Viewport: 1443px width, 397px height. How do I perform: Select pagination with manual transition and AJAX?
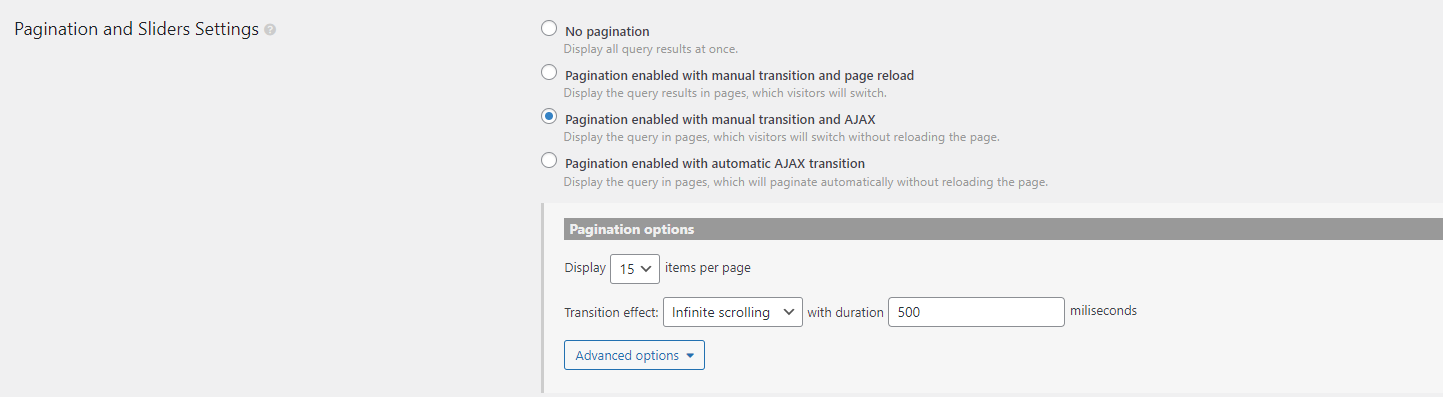tap(549, 117)
